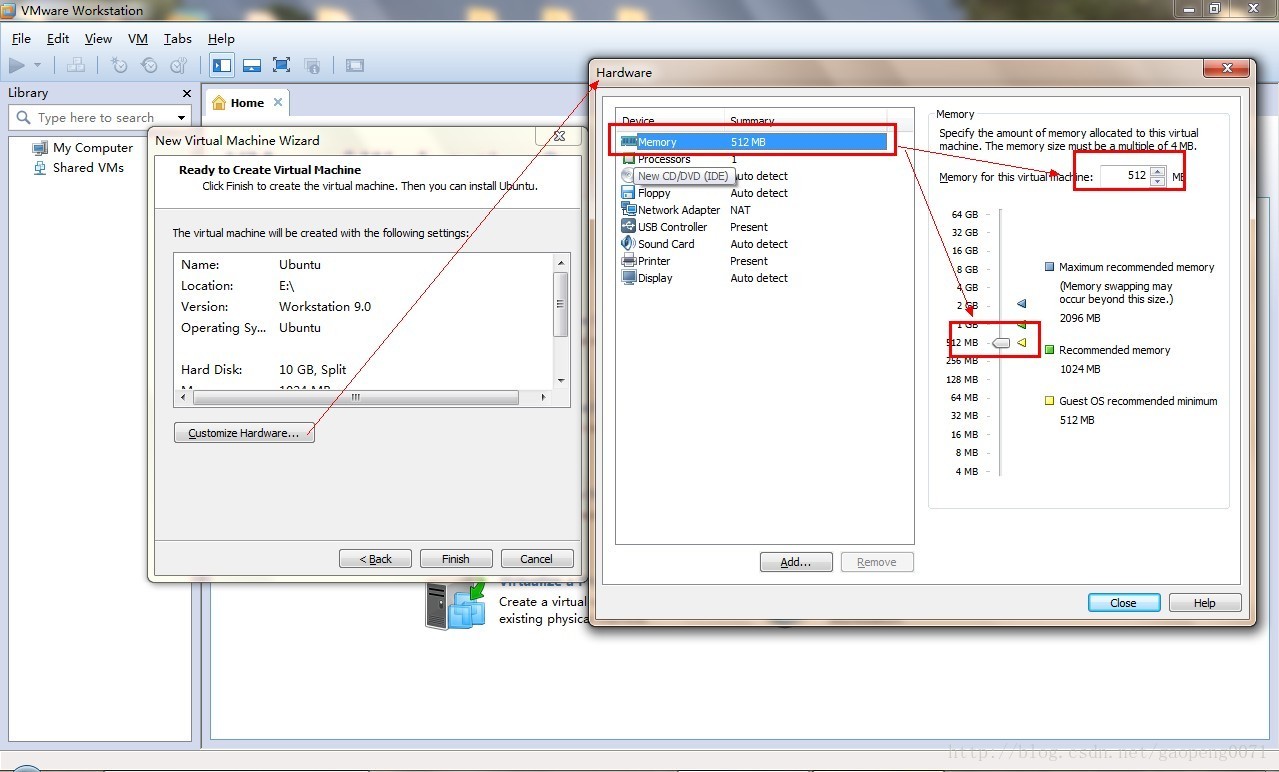Screen dimensions: 1279x772
Task: Click the green recommended memory marker
Action: pyautogui.click(x=1021, y=324)
